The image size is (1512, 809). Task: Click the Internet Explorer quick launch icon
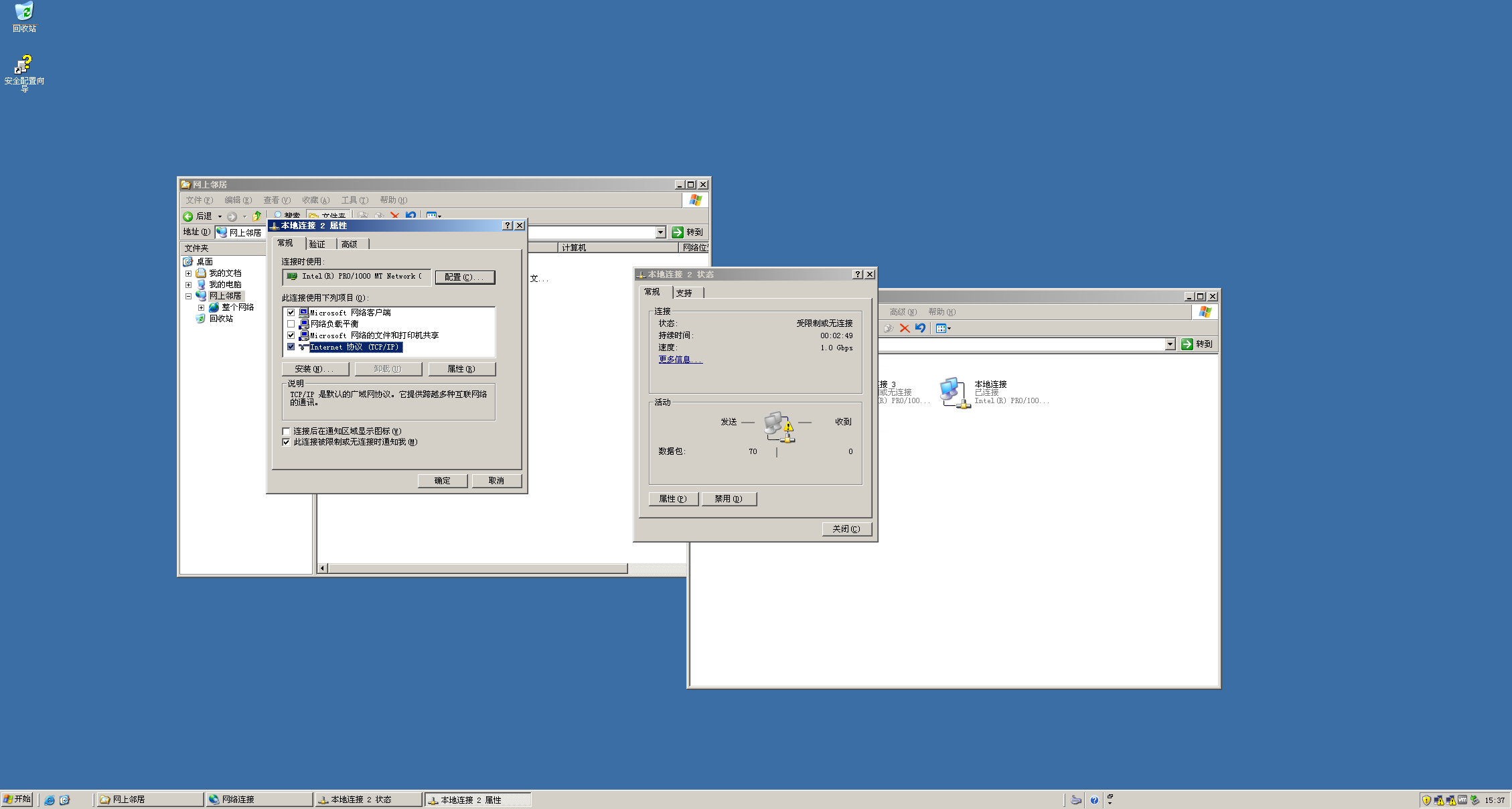pos(50,800)
